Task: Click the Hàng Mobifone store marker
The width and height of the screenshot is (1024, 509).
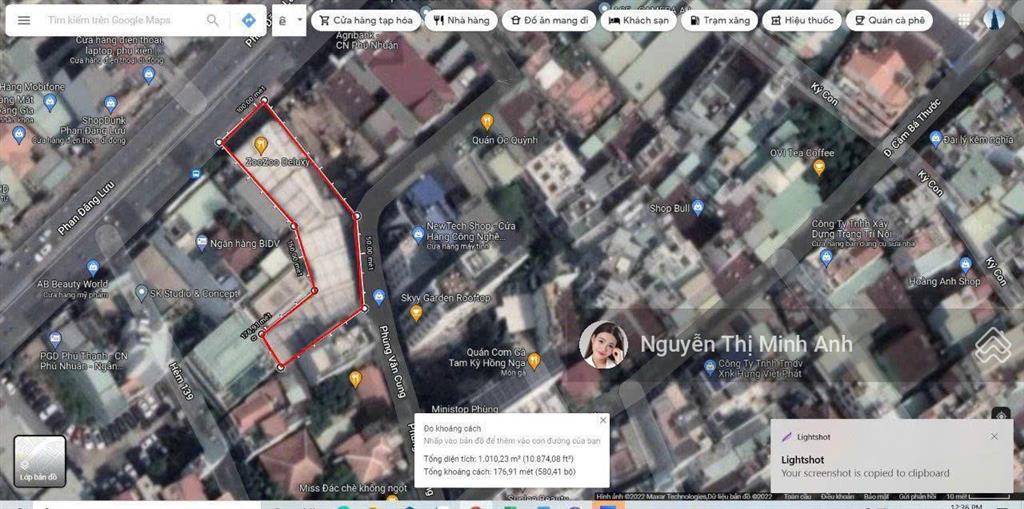Action: 49,101
